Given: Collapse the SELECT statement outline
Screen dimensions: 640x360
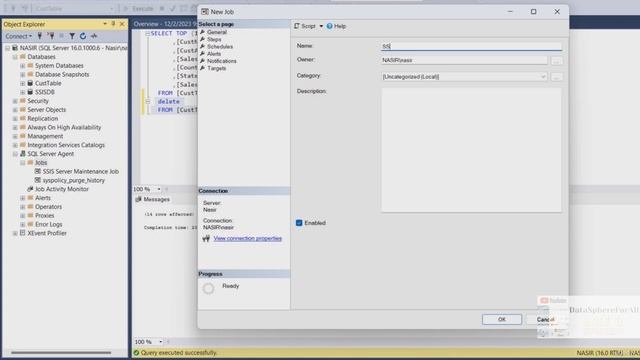Looking at the screenshot, I should coord(147,33).
